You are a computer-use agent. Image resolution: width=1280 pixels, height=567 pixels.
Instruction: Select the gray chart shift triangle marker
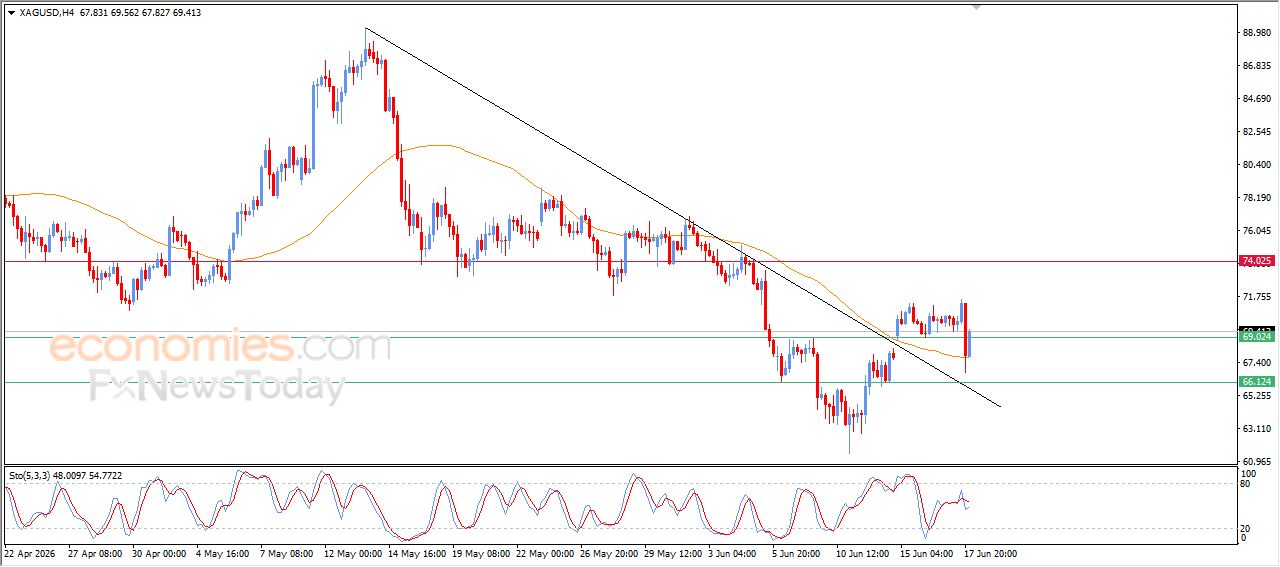(x=977, y=7)
